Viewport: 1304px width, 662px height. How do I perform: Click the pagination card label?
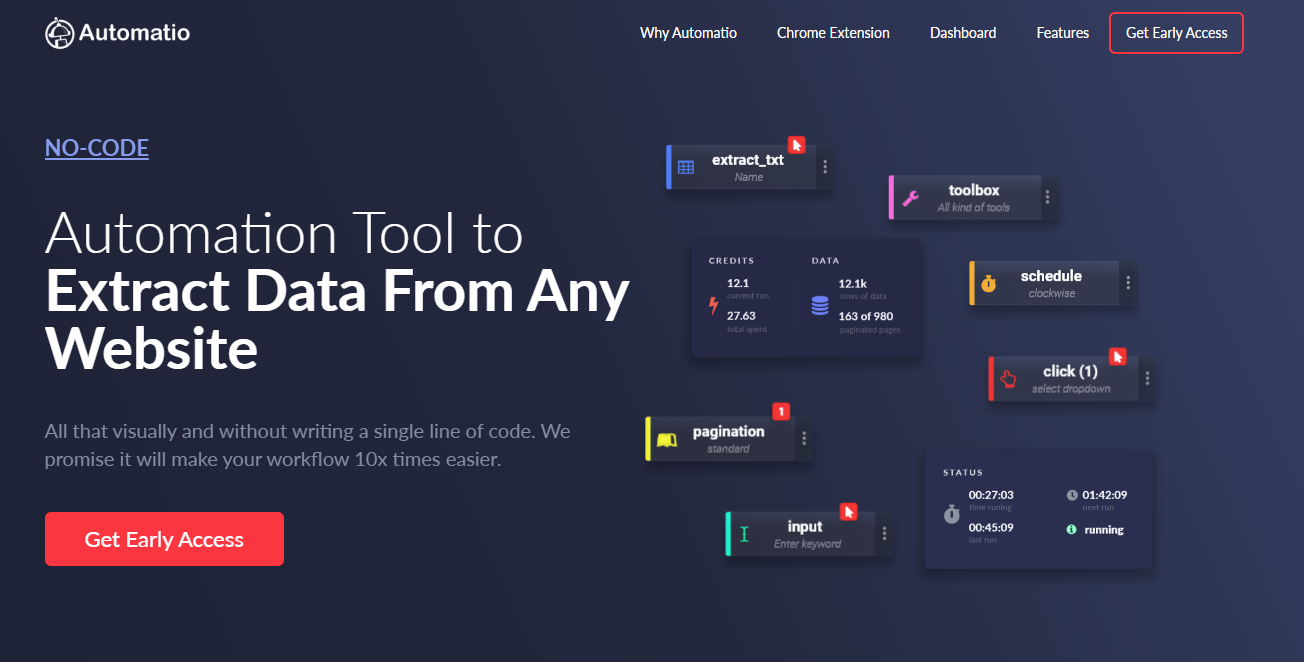728,432
